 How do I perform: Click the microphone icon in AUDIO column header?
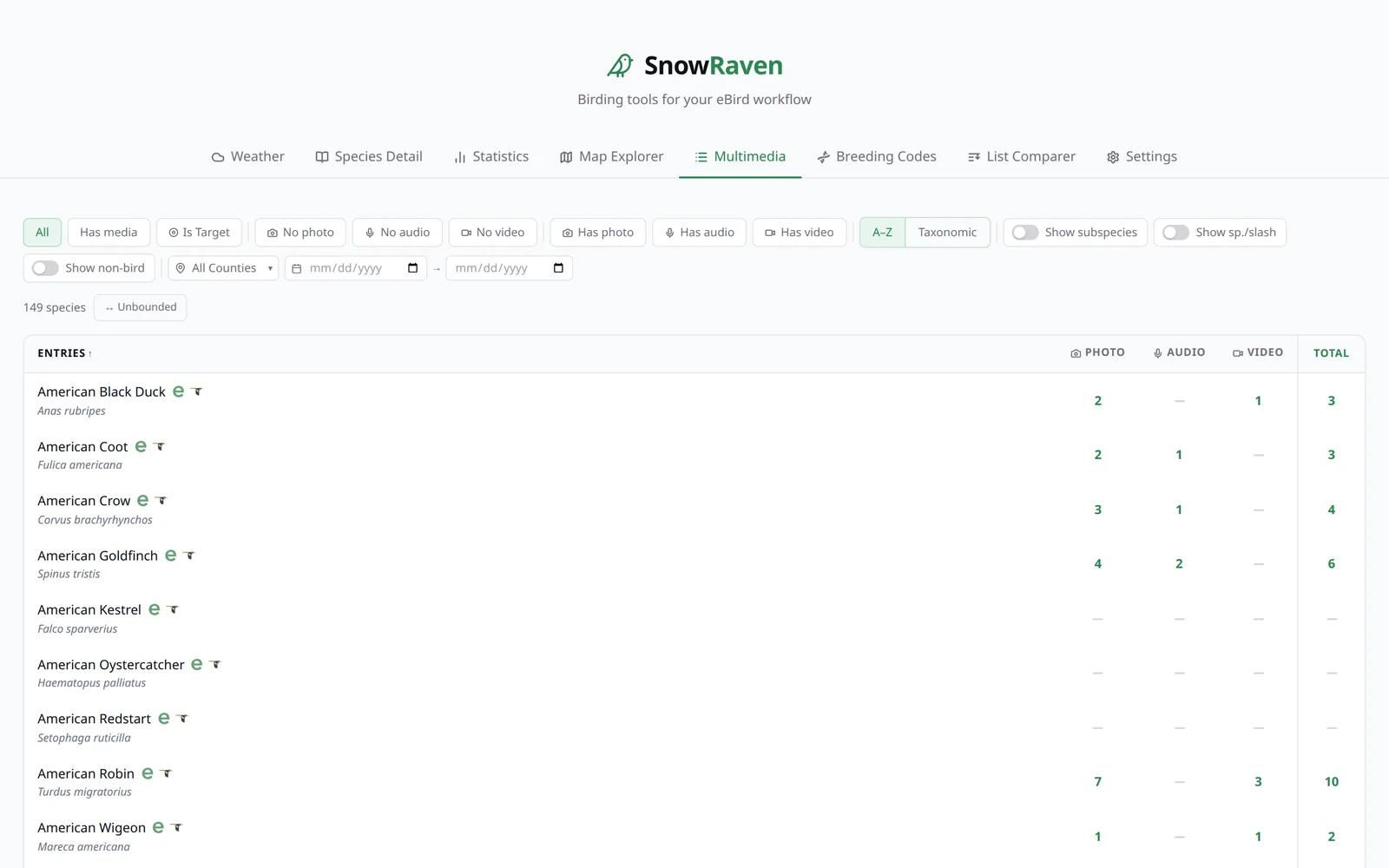point(1158,353)
